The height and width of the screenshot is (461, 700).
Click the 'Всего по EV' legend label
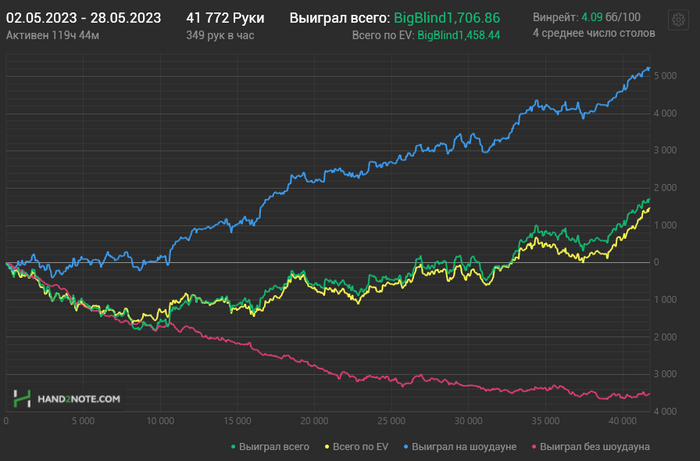pos(360,447)
